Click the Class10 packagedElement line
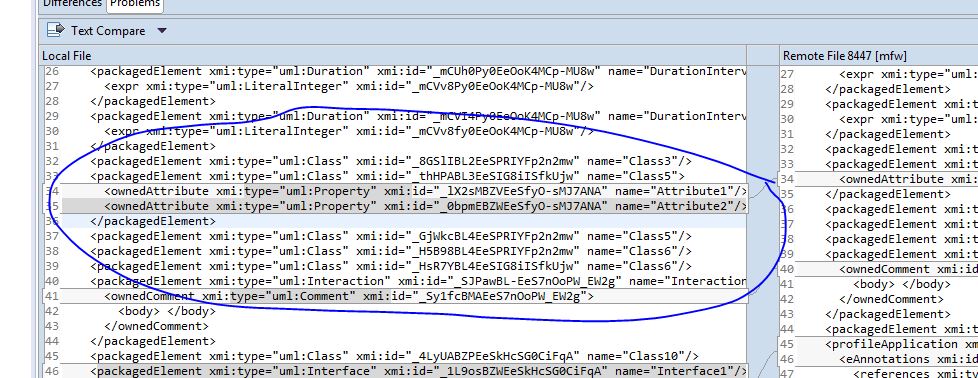This screenshot has width=978, height=378. 394,356
